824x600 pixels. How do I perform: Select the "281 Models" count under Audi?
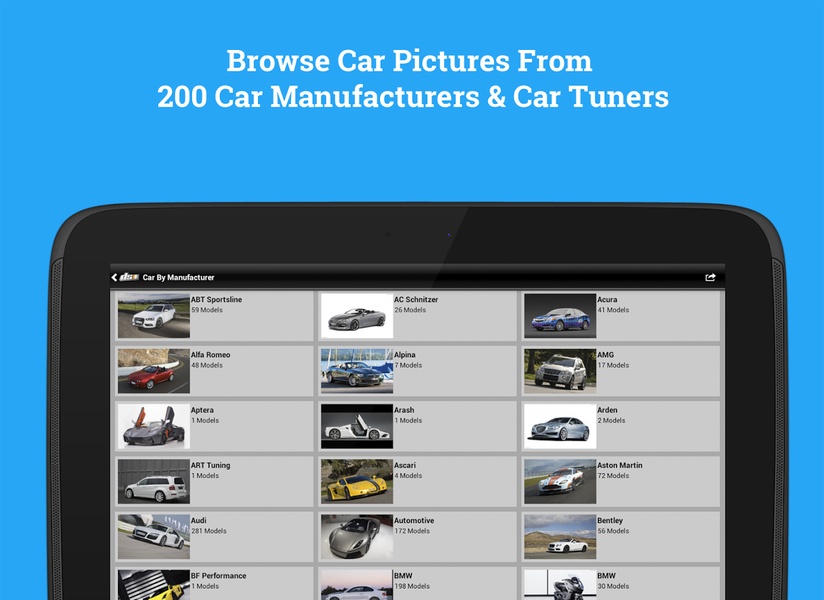click(209, 531)
